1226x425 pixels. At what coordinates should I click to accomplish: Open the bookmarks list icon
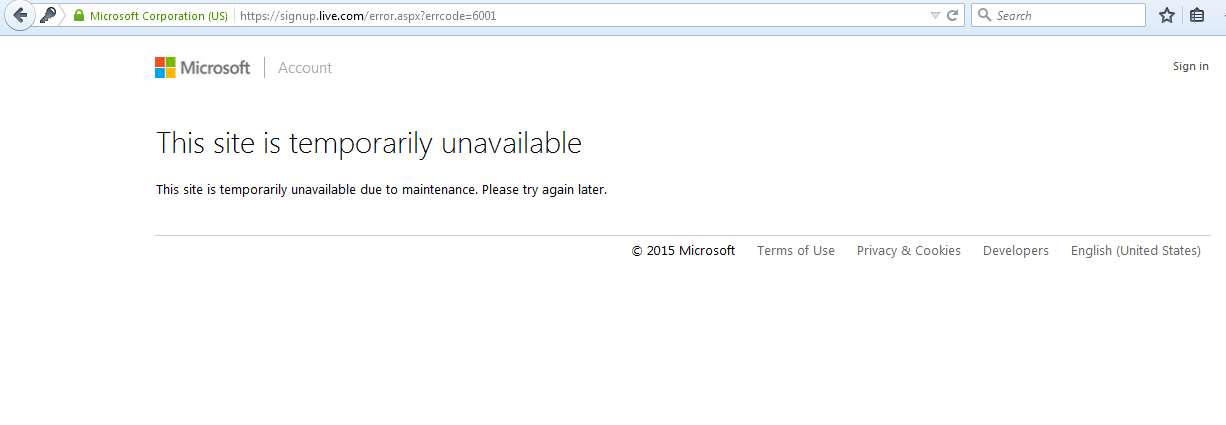[x=1197, y=15]
